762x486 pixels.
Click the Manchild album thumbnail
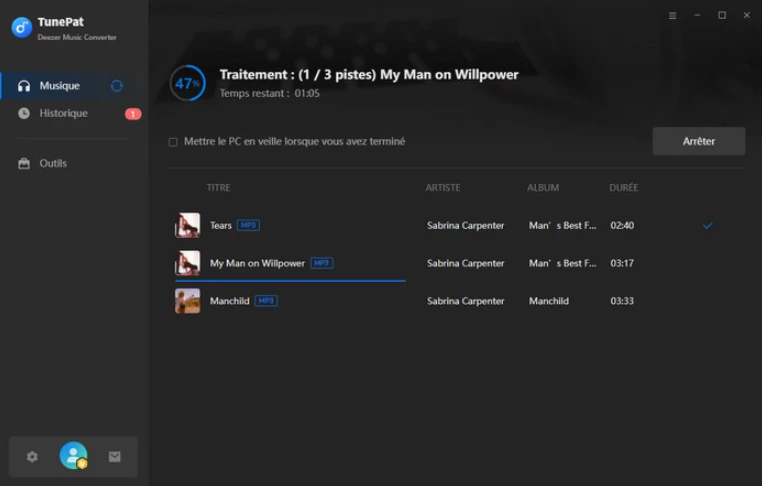click(188, 301)
